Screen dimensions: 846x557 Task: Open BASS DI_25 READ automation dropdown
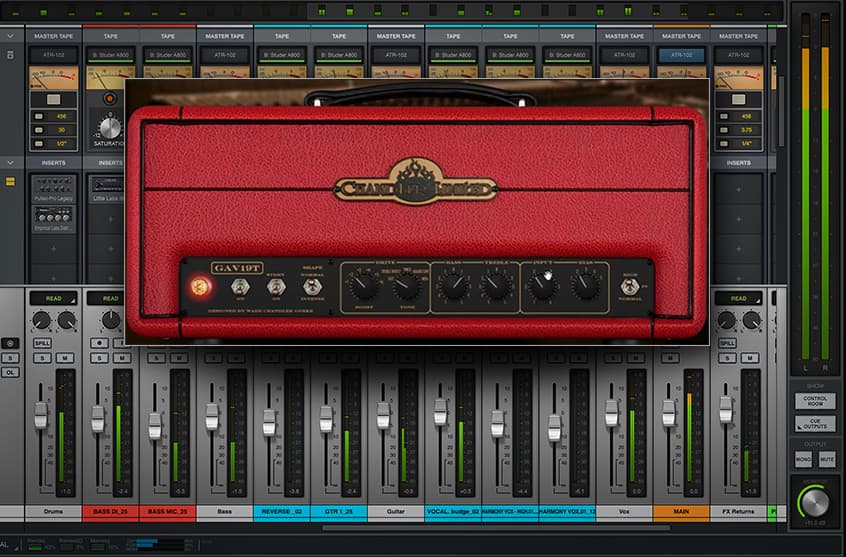click(x=111, y=298)
